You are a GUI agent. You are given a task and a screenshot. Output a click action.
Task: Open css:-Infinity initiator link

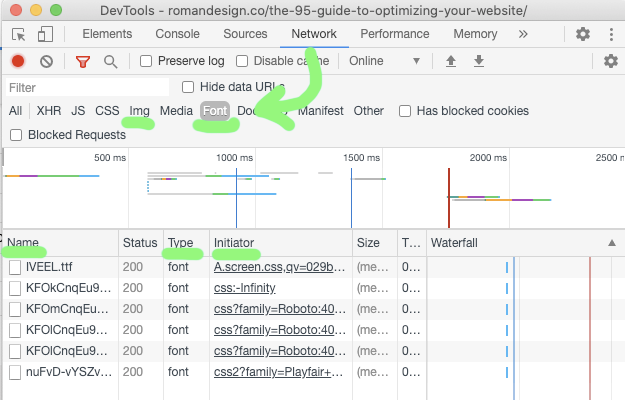(244, 288)
